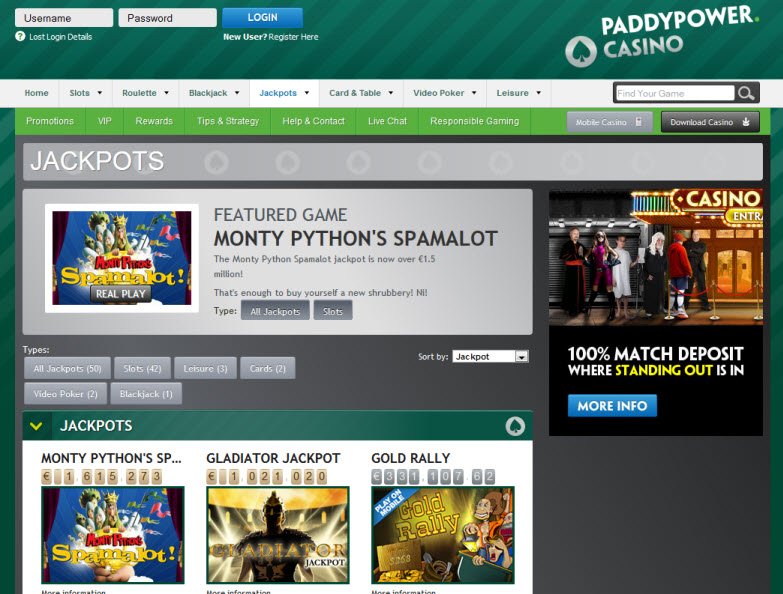Viewport: 783px width, 594px height.
Task: Click the Spamalot jackpot amount €1,615,273
Action: 102,477
